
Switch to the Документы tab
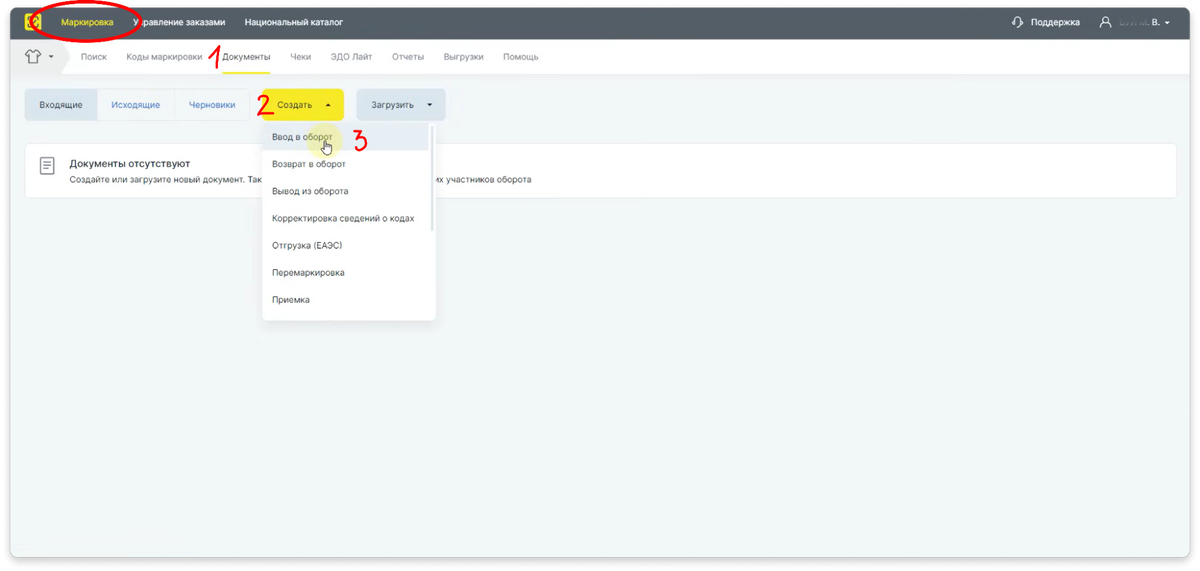coord(246,57)
